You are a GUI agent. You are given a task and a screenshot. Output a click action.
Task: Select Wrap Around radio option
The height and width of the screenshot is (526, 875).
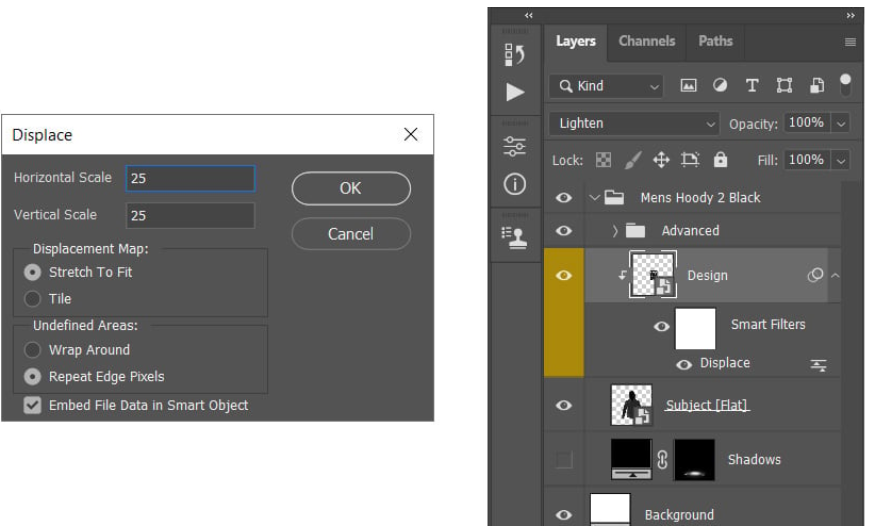click(32, 350)
